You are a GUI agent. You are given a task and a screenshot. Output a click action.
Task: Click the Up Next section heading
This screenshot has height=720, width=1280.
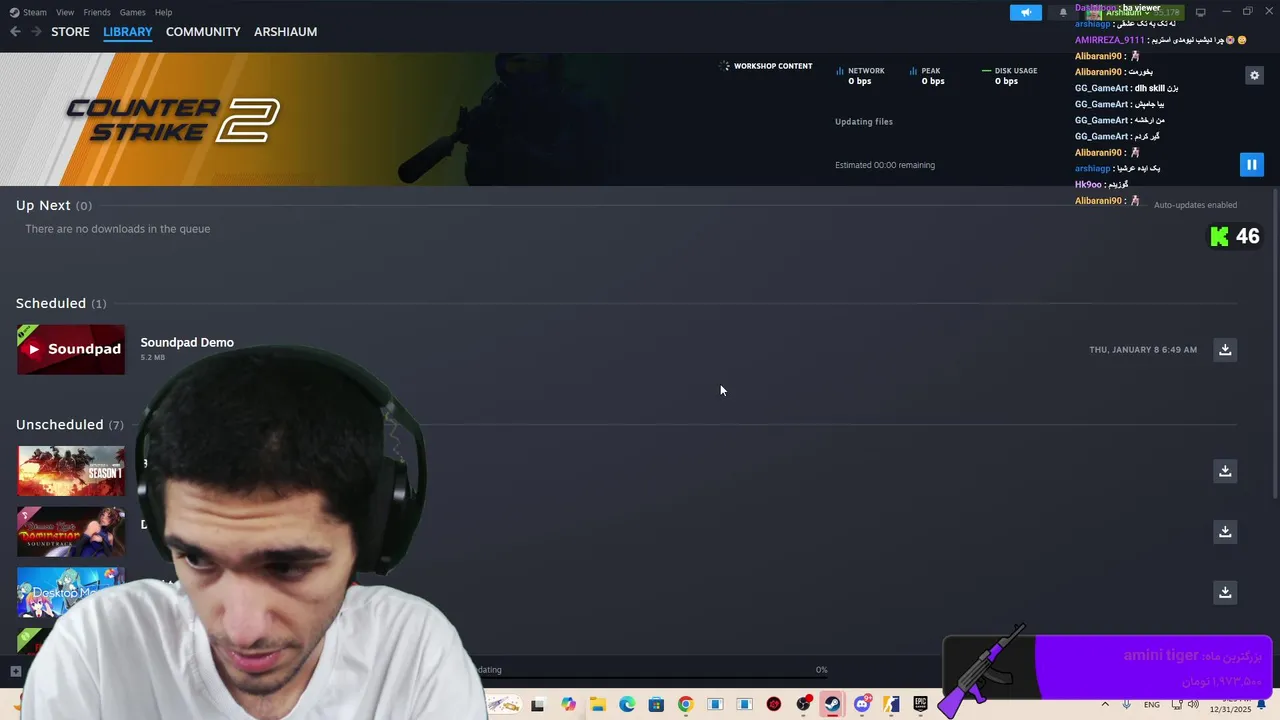pos(43,205)
